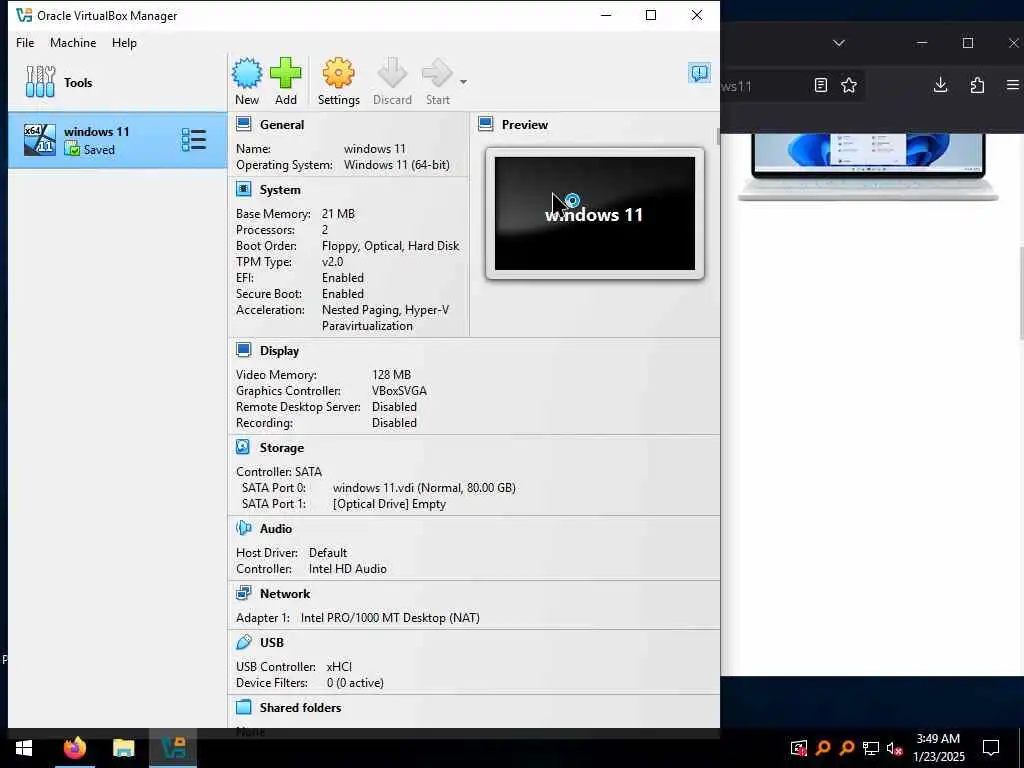Screen dimensions: 1024x768
Task: Click the Network section icon
Action: 244,593
